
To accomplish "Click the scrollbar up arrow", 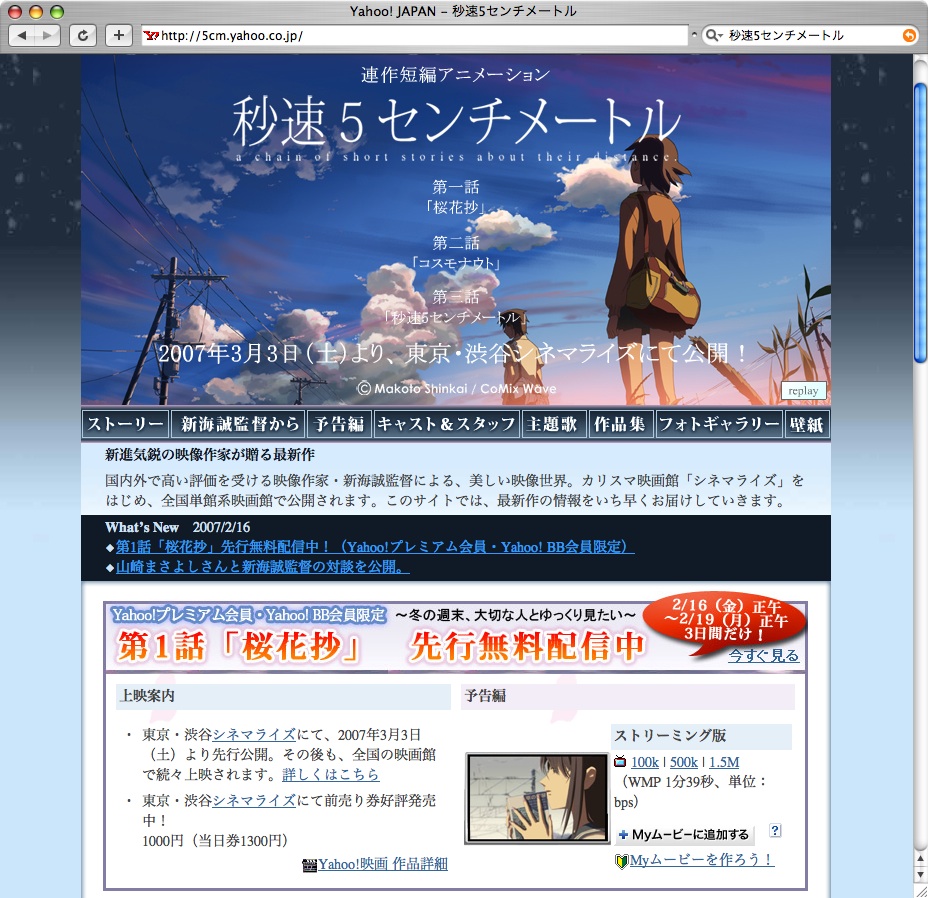I will 920,858.
